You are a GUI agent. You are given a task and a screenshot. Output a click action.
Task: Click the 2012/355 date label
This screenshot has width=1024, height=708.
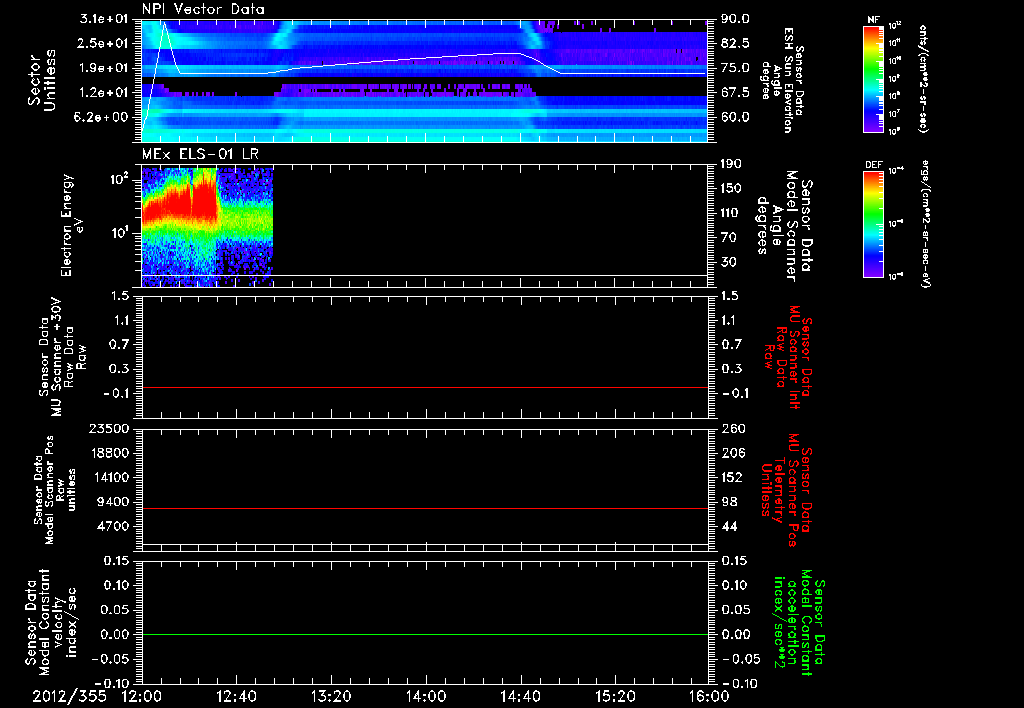tap(69, 696)
